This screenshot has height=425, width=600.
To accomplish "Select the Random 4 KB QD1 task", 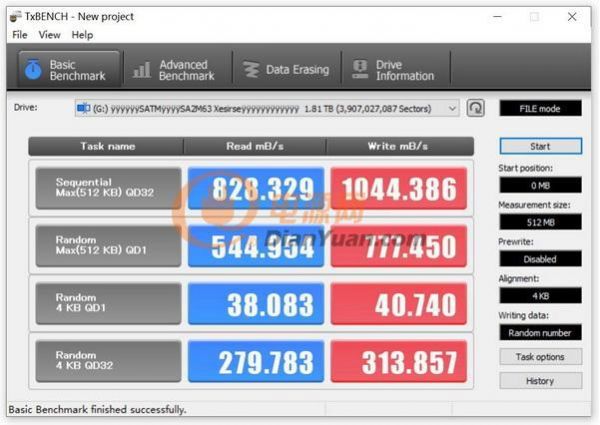I will click(x=108, y=304).
